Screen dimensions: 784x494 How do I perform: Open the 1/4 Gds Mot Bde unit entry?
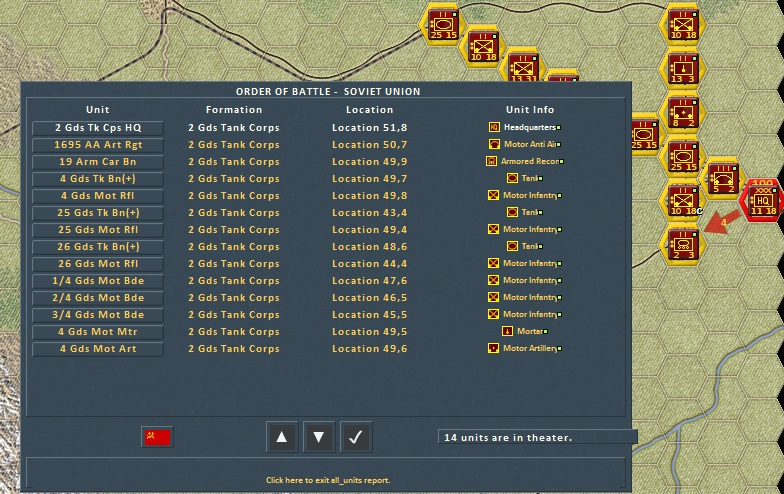click(x=98, y=281)
